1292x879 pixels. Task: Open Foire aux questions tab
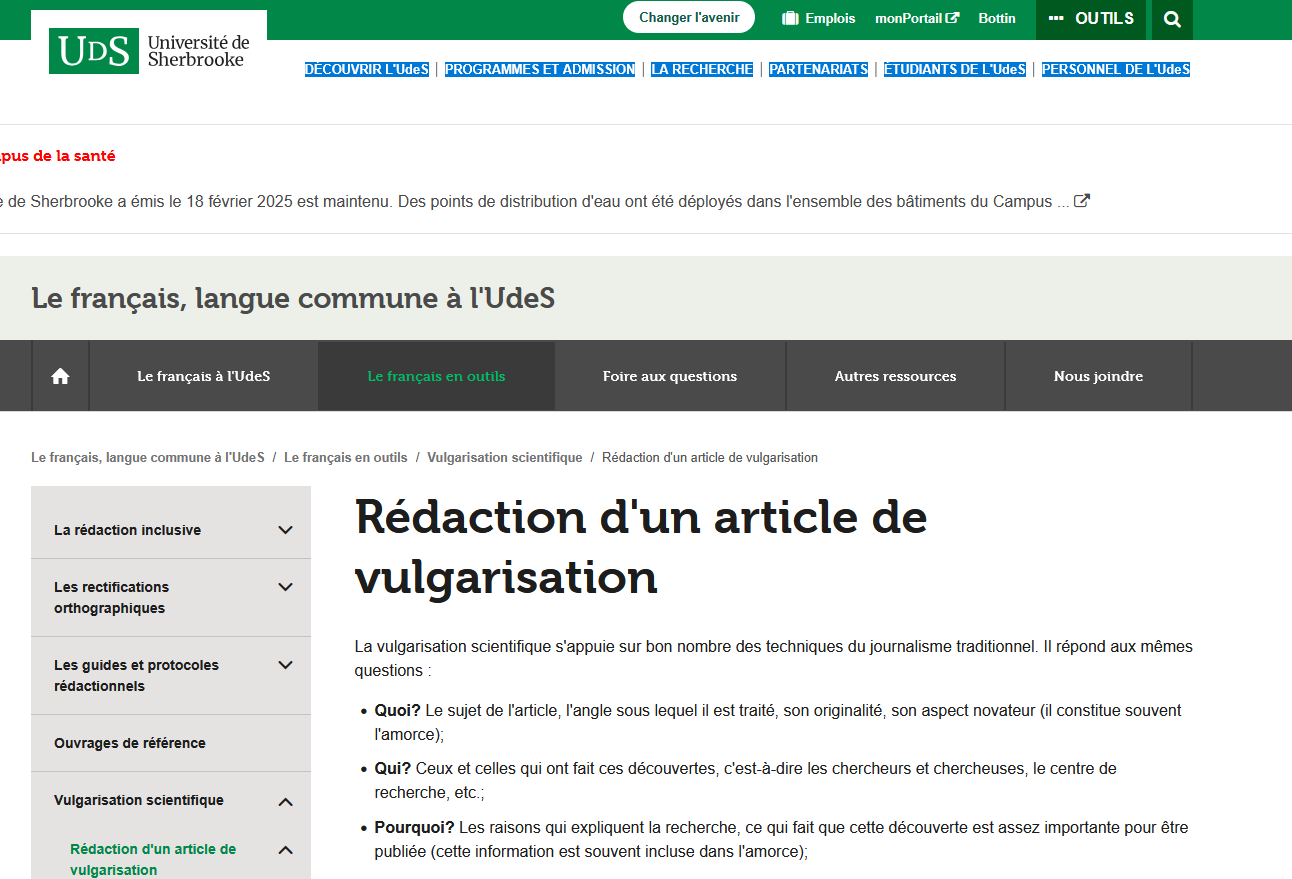coord(669,376)
